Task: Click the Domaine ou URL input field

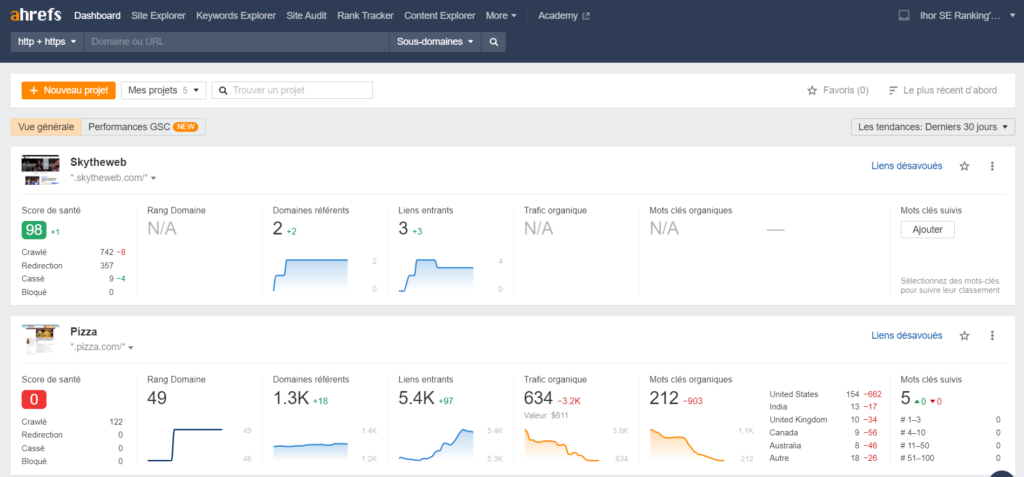Action: coord(236,42)
